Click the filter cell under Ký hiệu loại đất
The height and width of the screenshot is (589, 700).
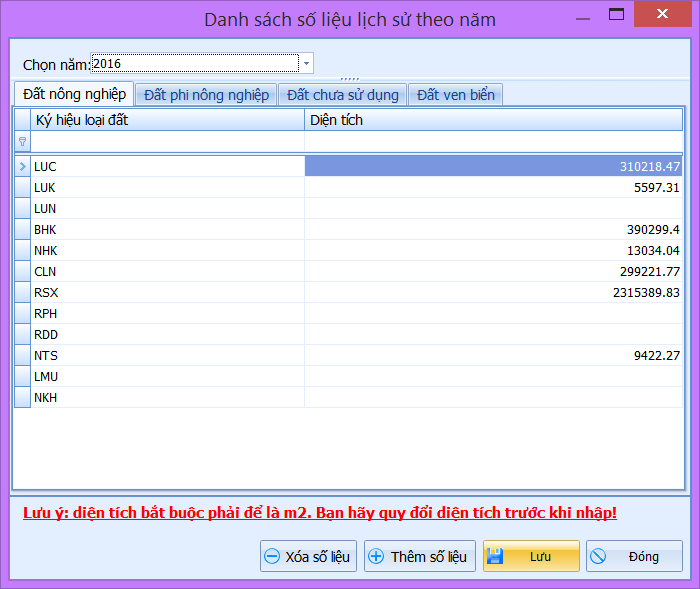167,142
